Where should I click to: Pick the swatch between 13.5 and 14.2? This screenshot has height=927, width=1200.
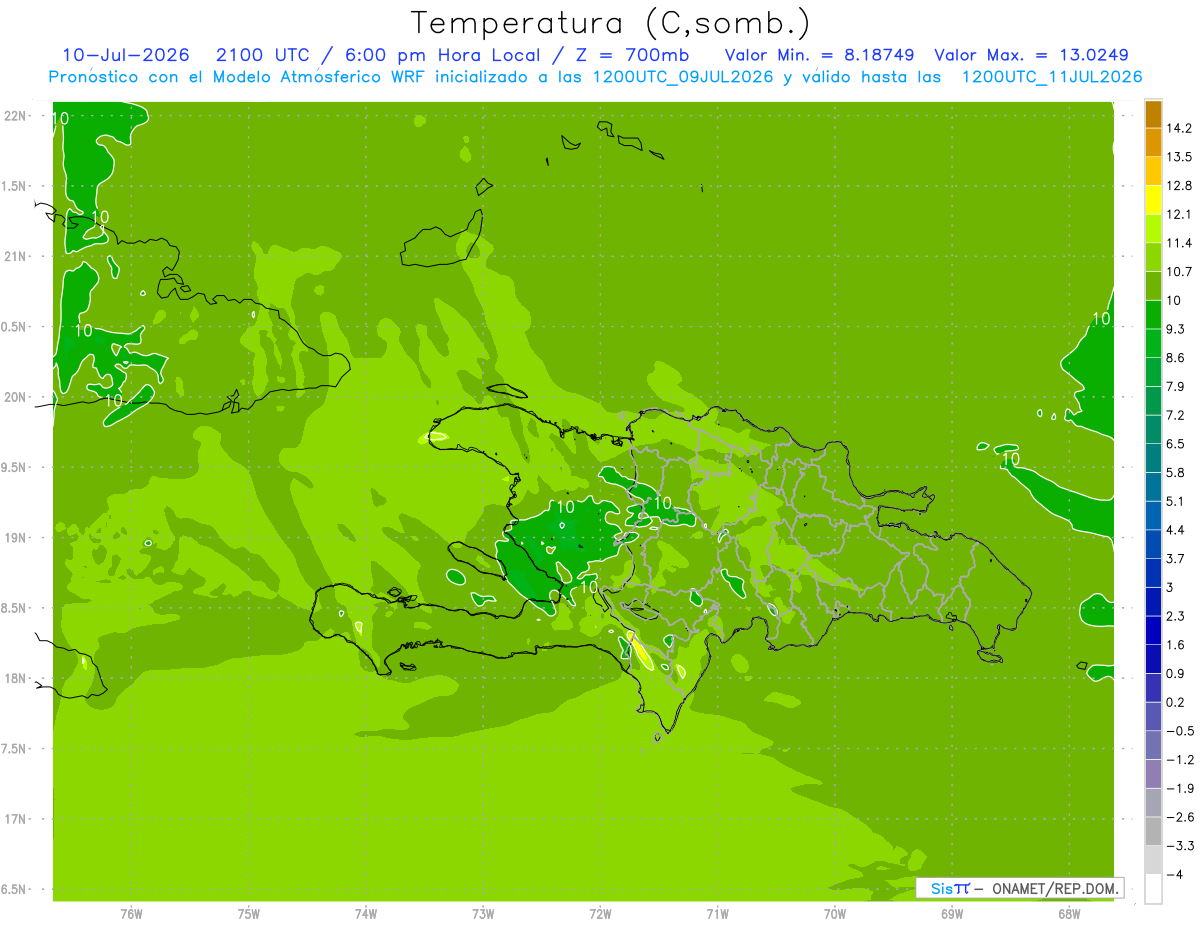pos(1153,143)
